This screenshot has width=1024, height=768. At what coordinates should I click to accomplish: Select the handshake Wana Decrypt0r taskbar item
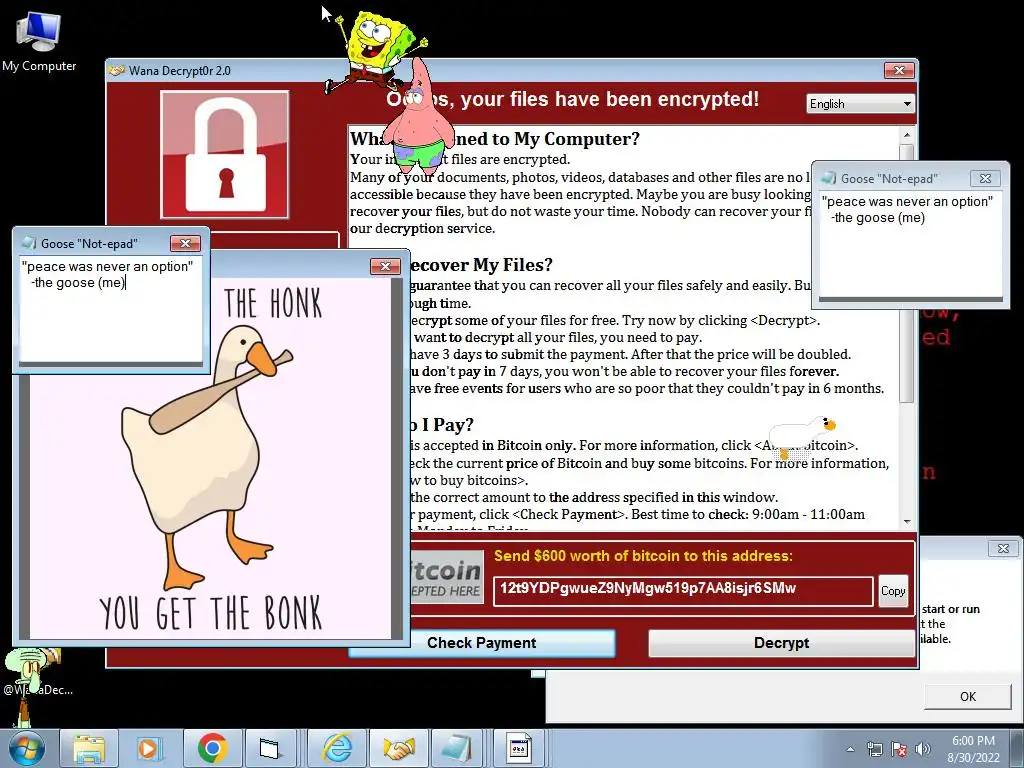coord(398,748)
